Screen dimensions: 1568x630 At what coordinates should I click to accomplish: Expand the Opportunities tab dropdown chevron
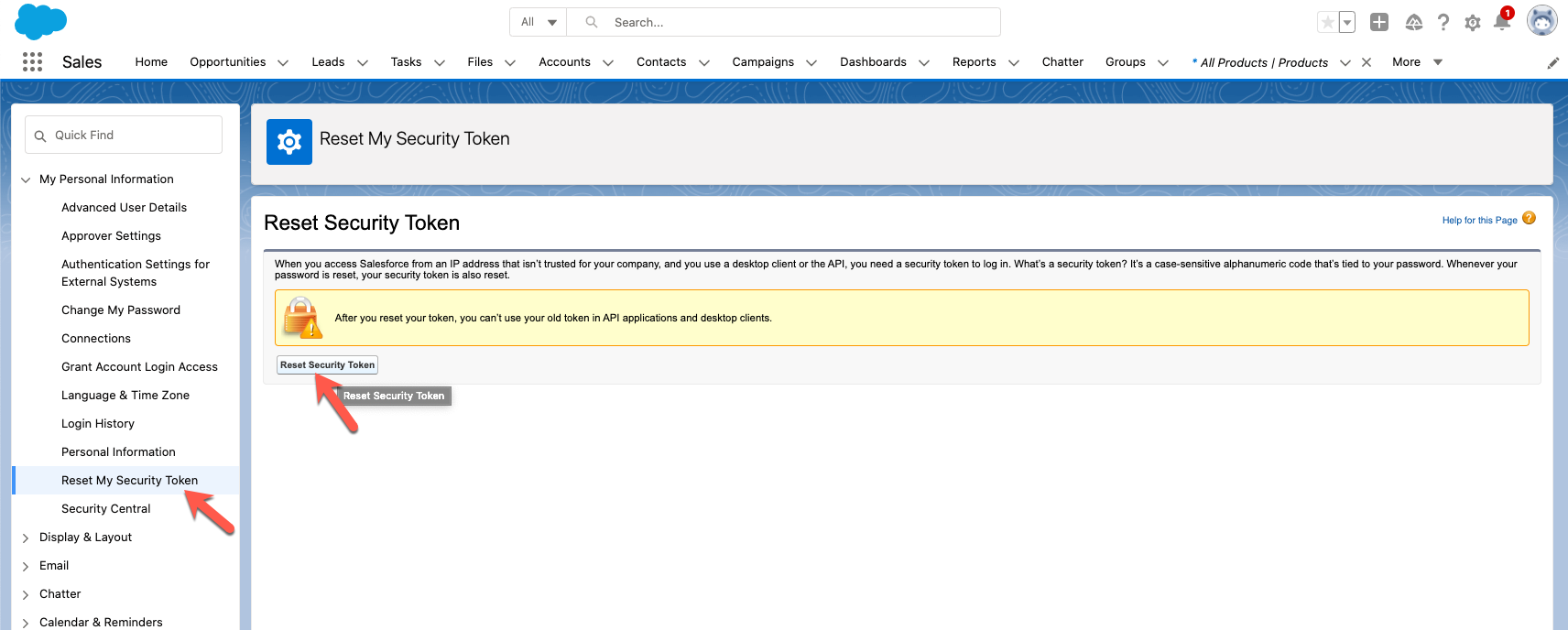283,63
